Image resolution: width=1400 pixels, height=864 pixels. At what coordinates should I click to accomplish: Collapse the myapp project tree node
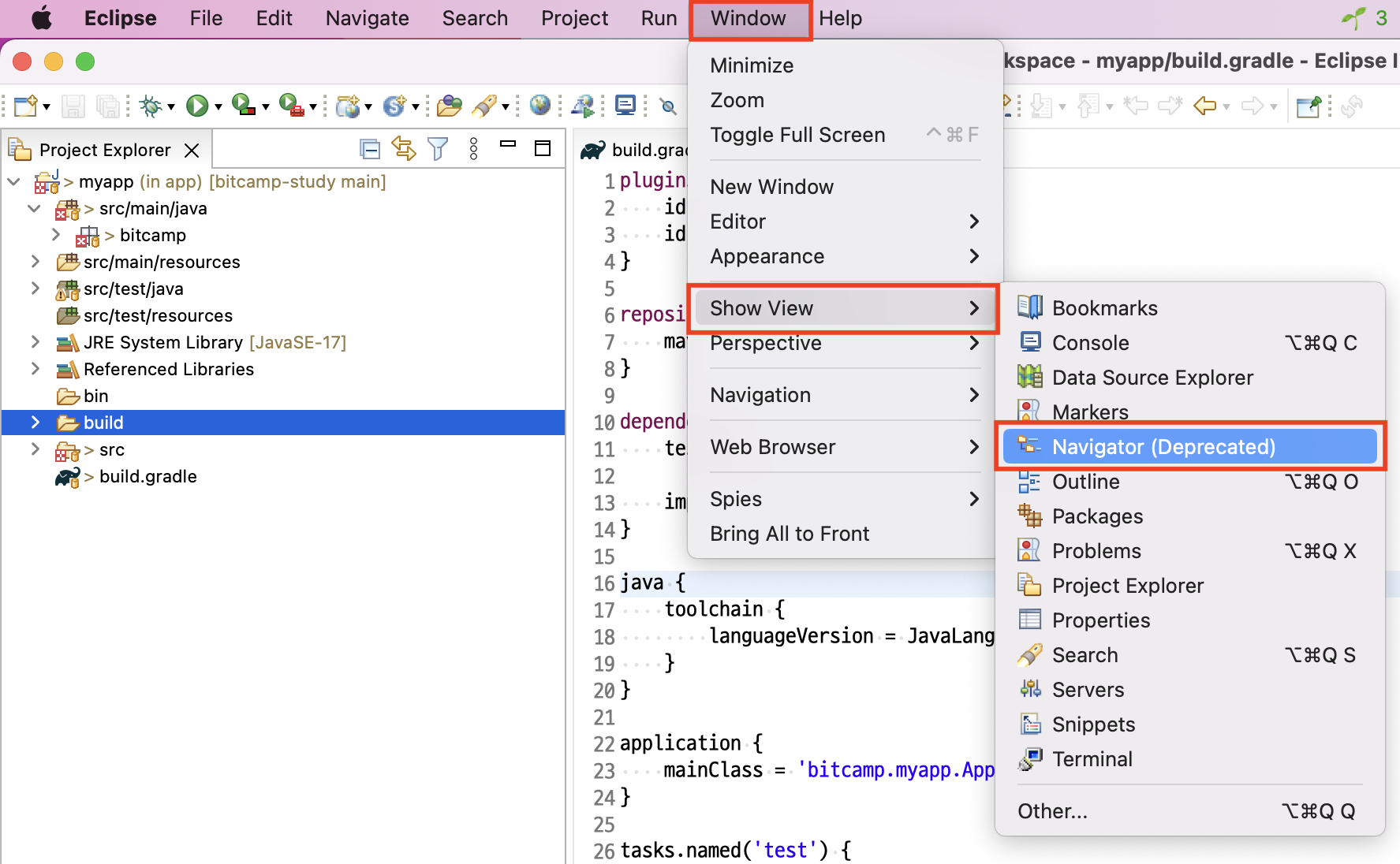coord(14,182)
